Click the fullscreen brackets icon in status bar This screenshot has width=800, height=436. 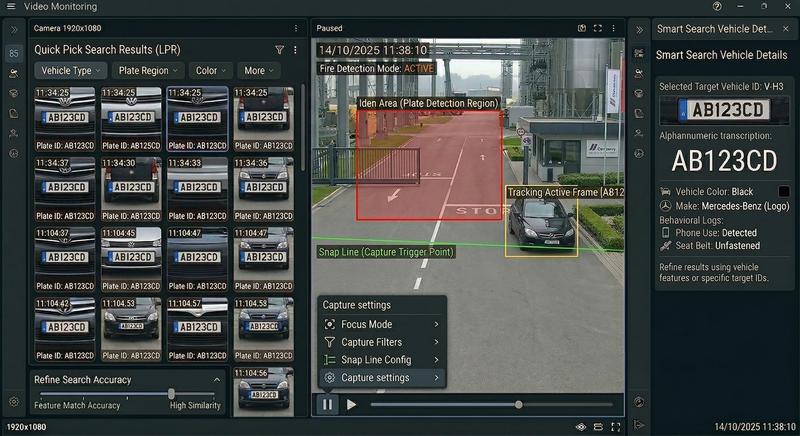coord(615,427)
